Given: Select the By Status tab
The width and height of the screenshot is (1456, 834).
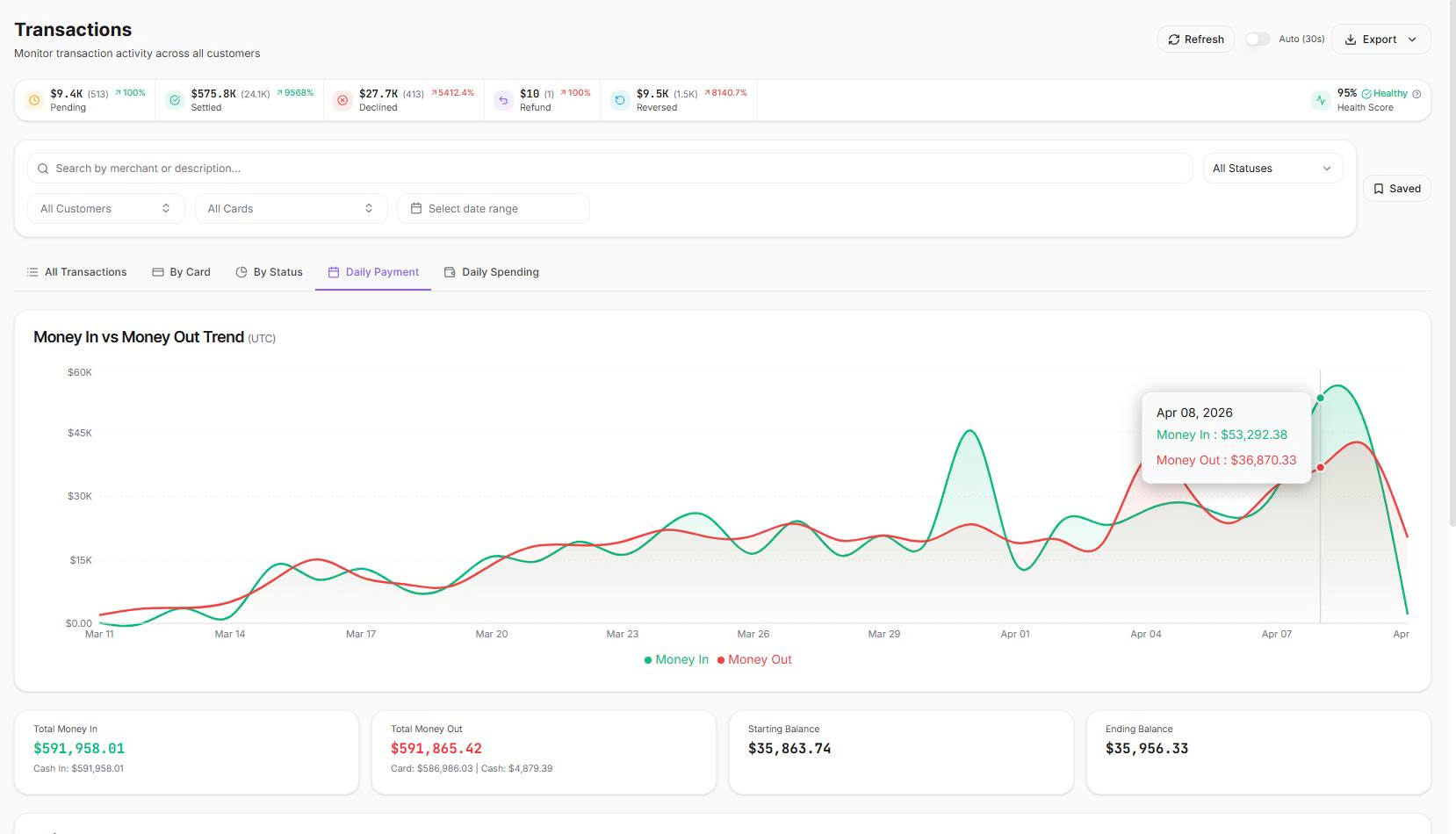Looking at the screenshot, I should [269, 272].
